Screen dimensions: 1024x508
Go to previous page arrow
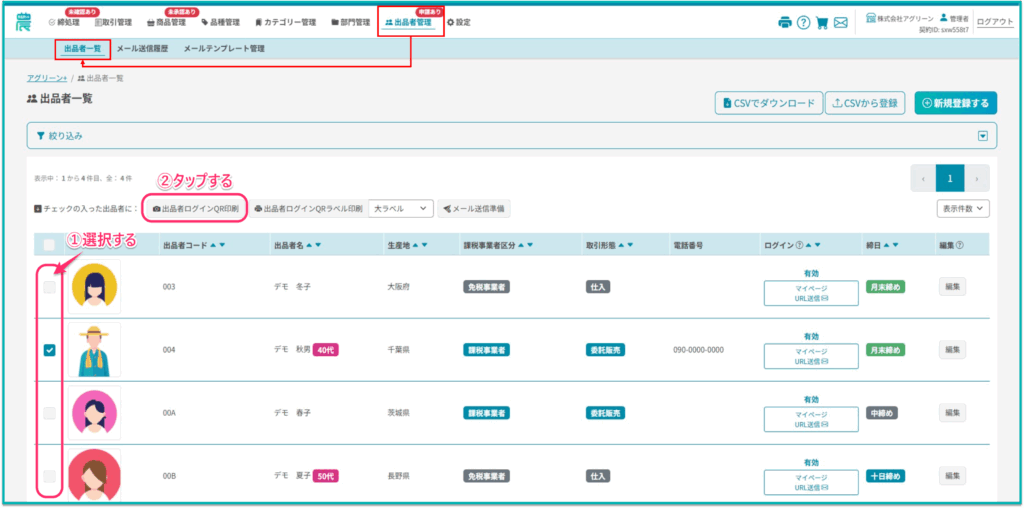point(923,178)
